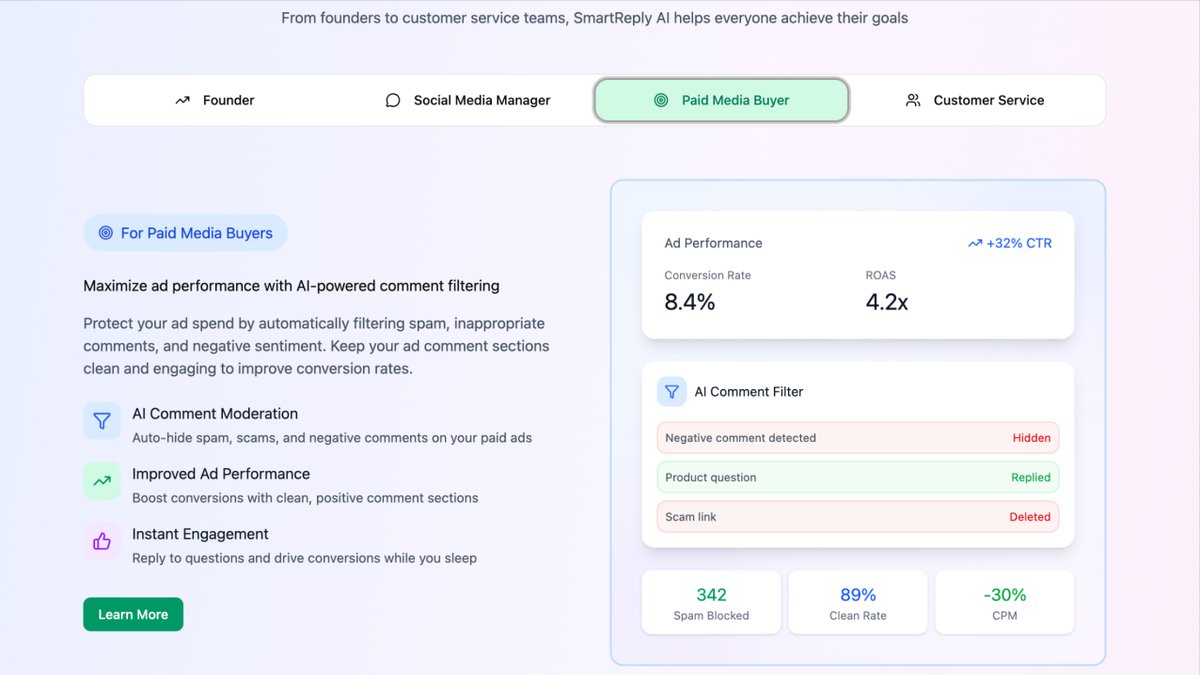
Task: Select the Founder tab
Action: pyautogui.click(x=214, y=100)
